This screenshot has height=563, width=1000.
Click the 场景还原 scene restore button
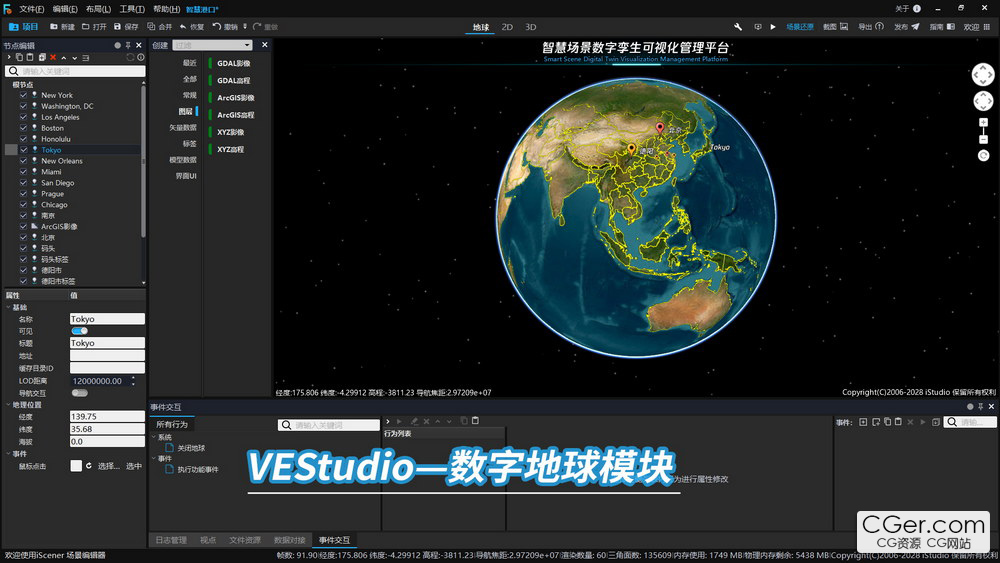800,27
